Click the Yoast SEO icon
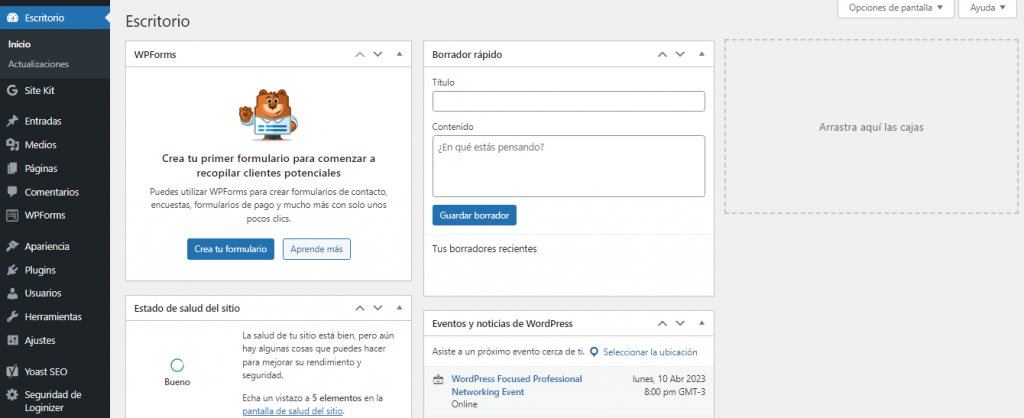Viewport: 1024px width, 418px height. coord(12,371)
